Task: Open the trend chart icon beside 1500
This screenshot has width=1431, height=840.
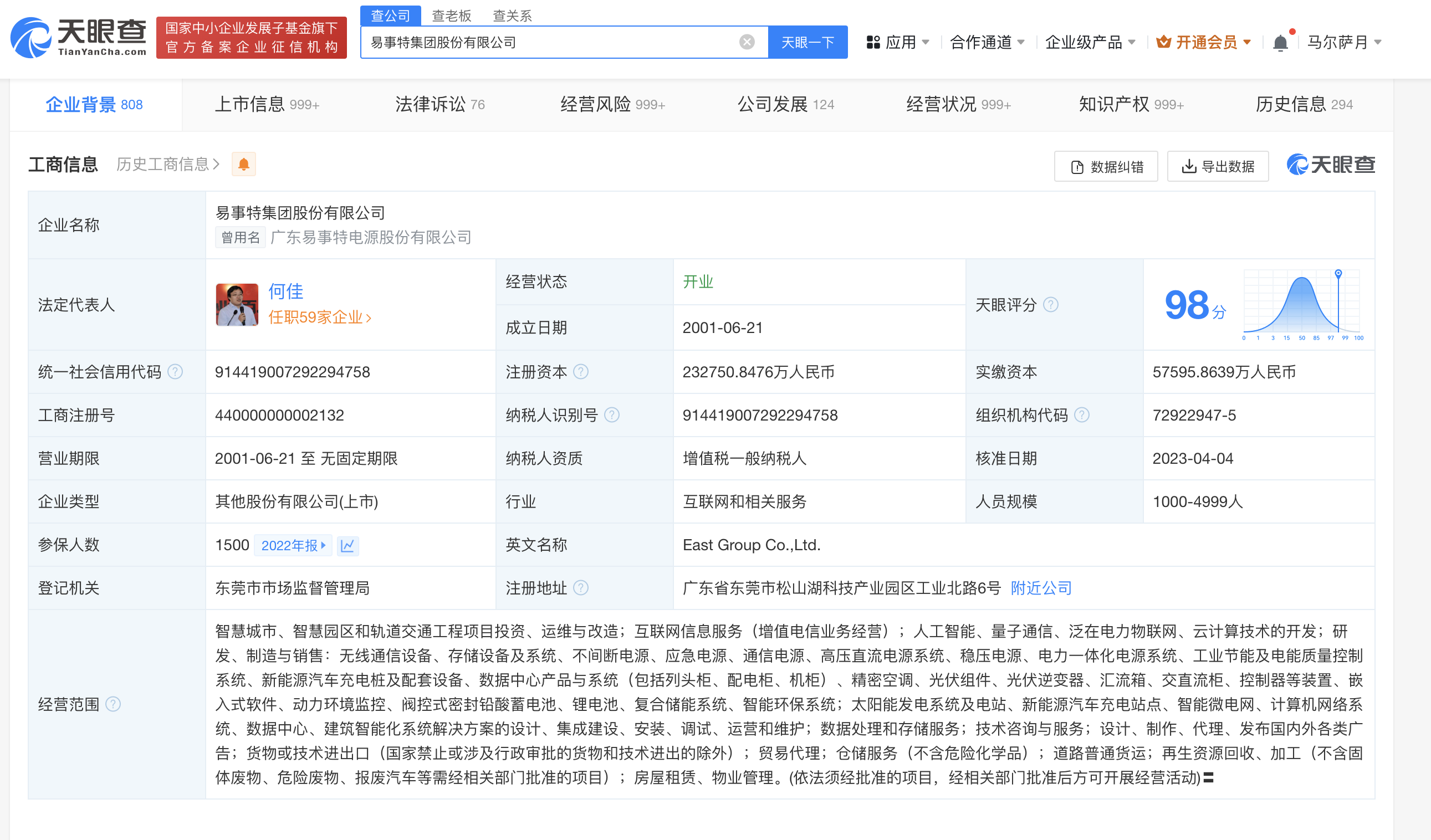Action: pyautogui.click(x=348, y=545)
